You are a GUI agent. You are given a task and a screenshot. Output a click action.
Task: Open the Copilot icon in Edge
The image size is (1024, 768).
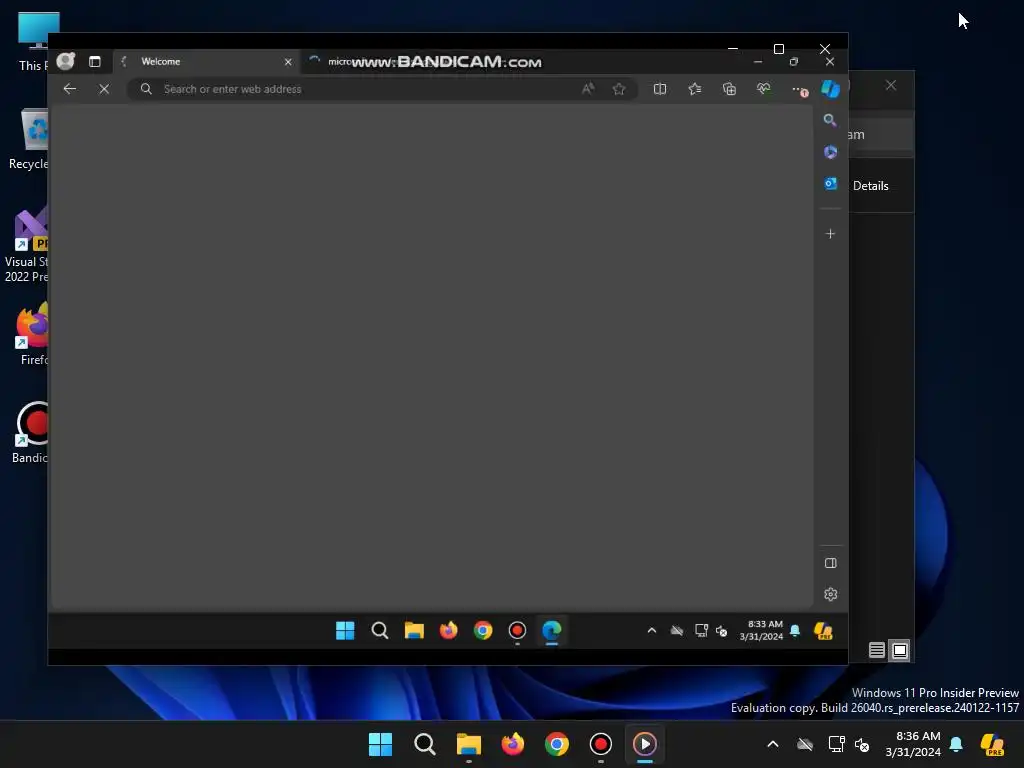(830, 88)
